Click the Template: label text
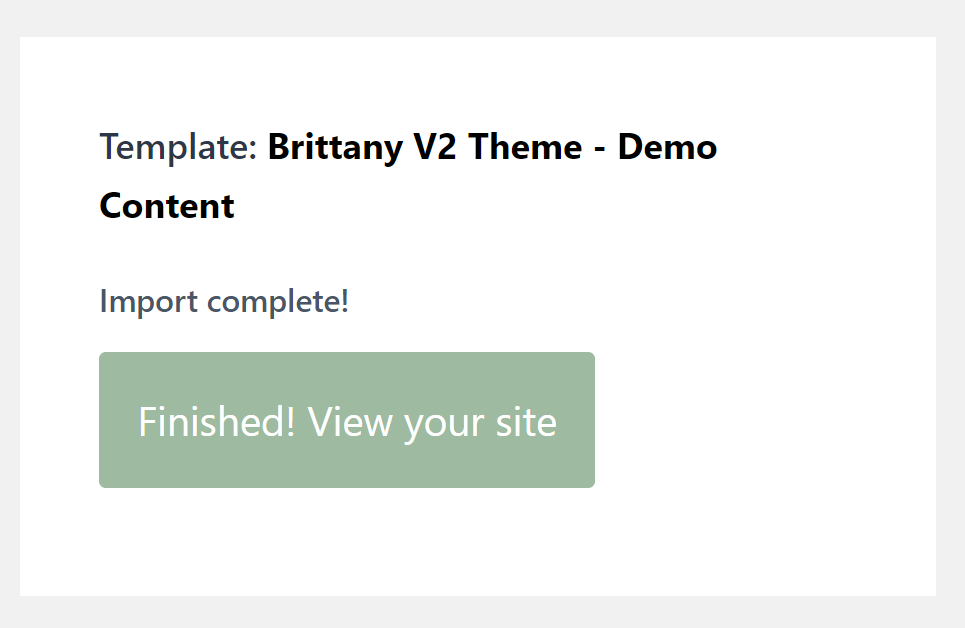 (x=178, y=148)
